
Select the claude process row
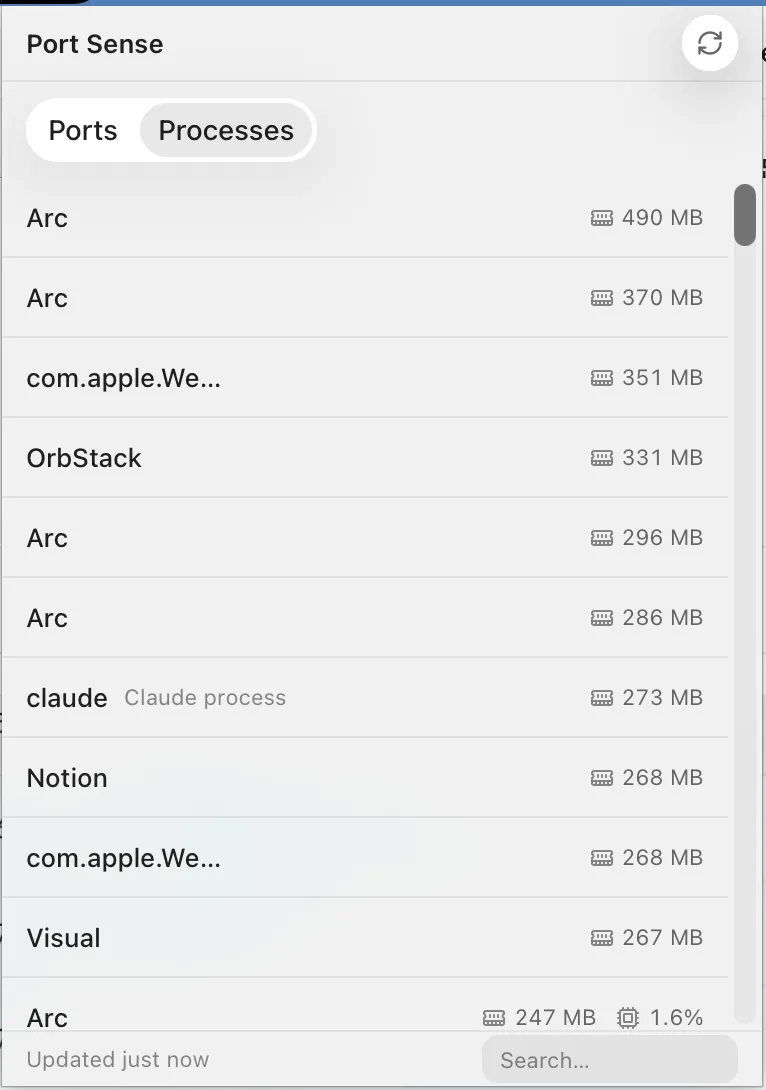tap(365, 697)
